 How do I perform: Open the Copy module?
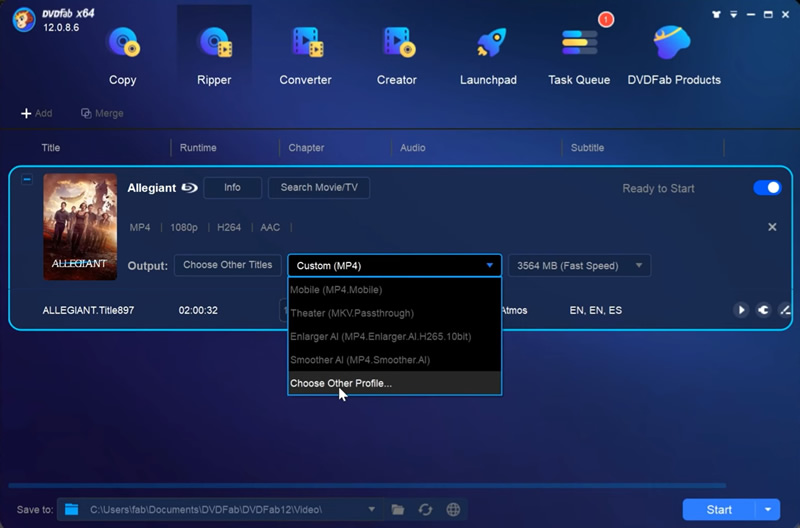(122, 55)
